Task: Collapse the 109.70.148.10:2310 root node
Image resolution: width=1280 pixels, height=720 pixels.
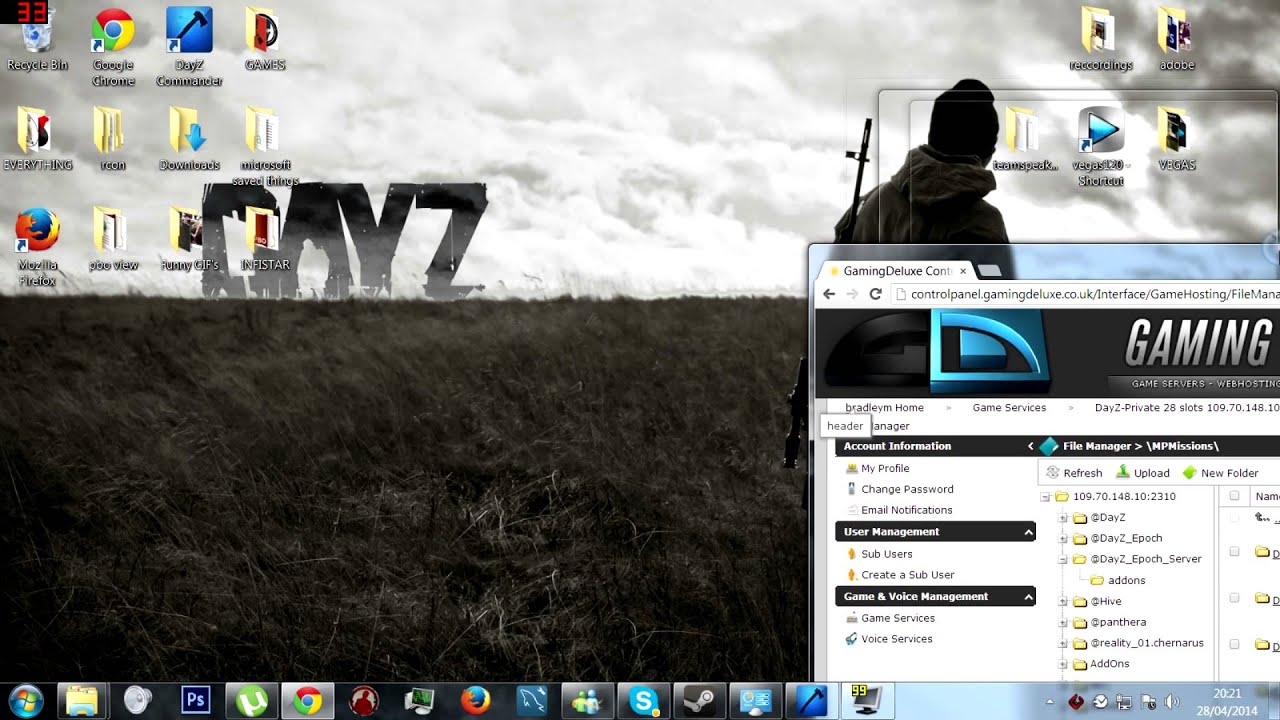Action: click(1045, 497)
